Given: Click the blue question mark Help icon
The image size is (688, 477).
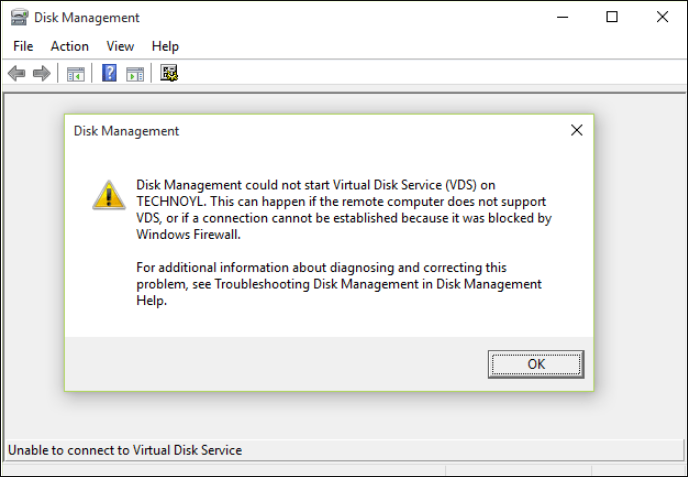Looking at the screenshot, I should [x=109, y=73].
